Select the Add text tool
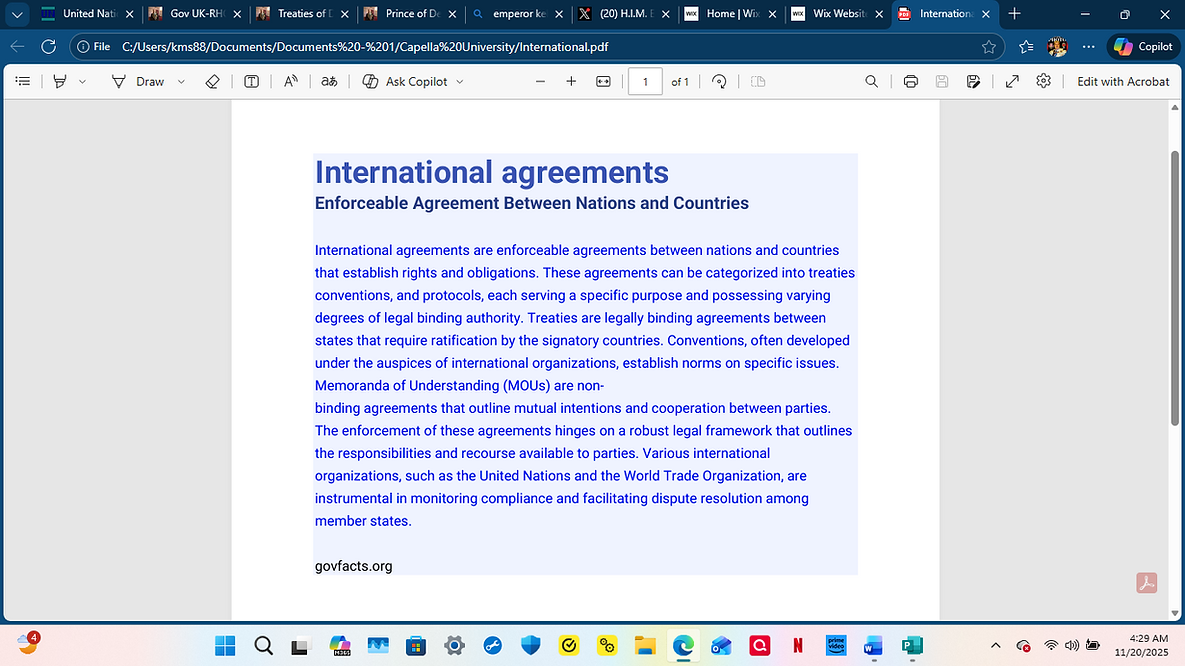Image resolution: width=1185 pixels, height=666 pixels. pyautogui.click(x=252, y=81)
